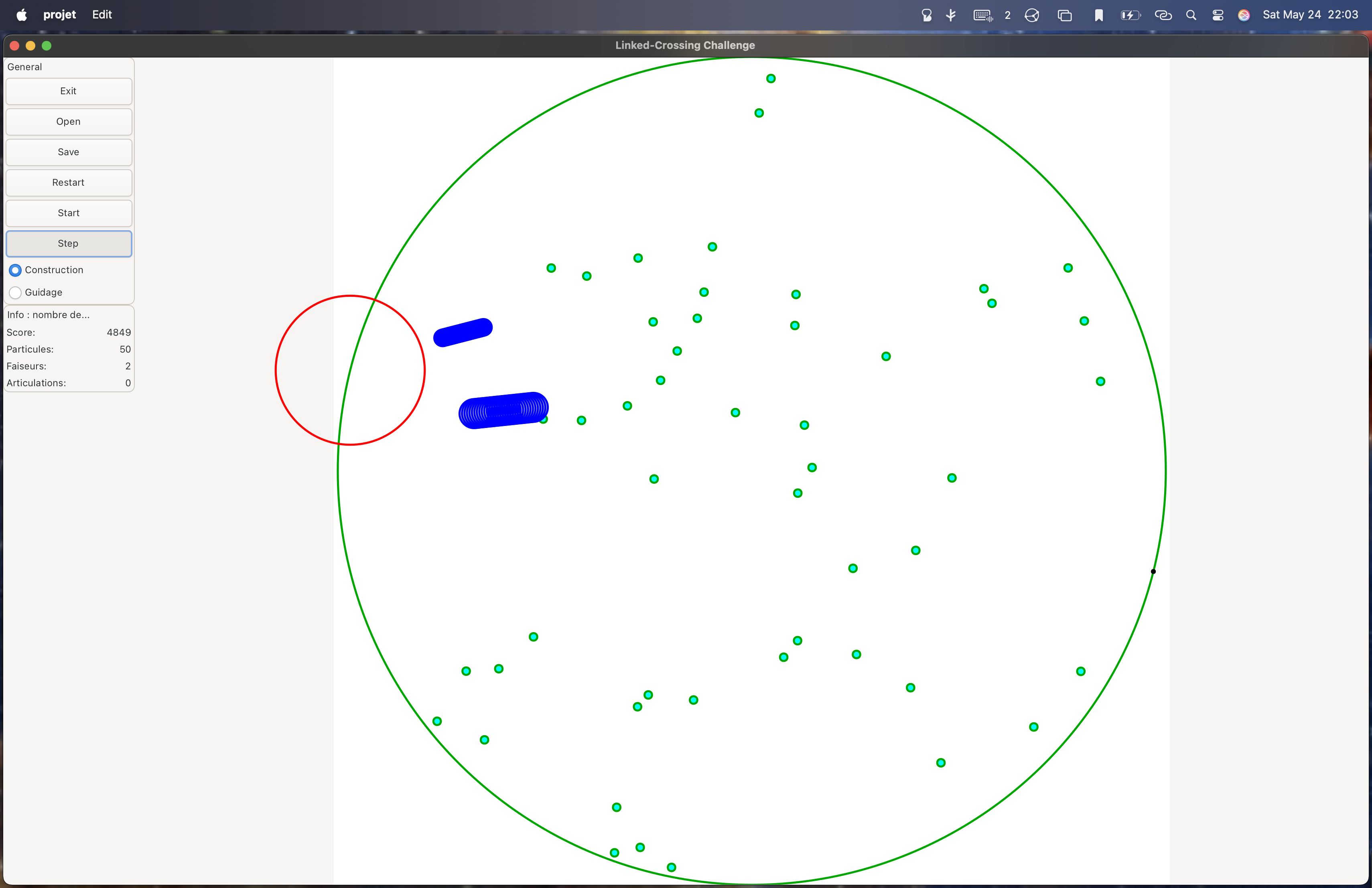Open a file with the Open button
This screenshot has width=1372, height=888.
pos(69,122)
